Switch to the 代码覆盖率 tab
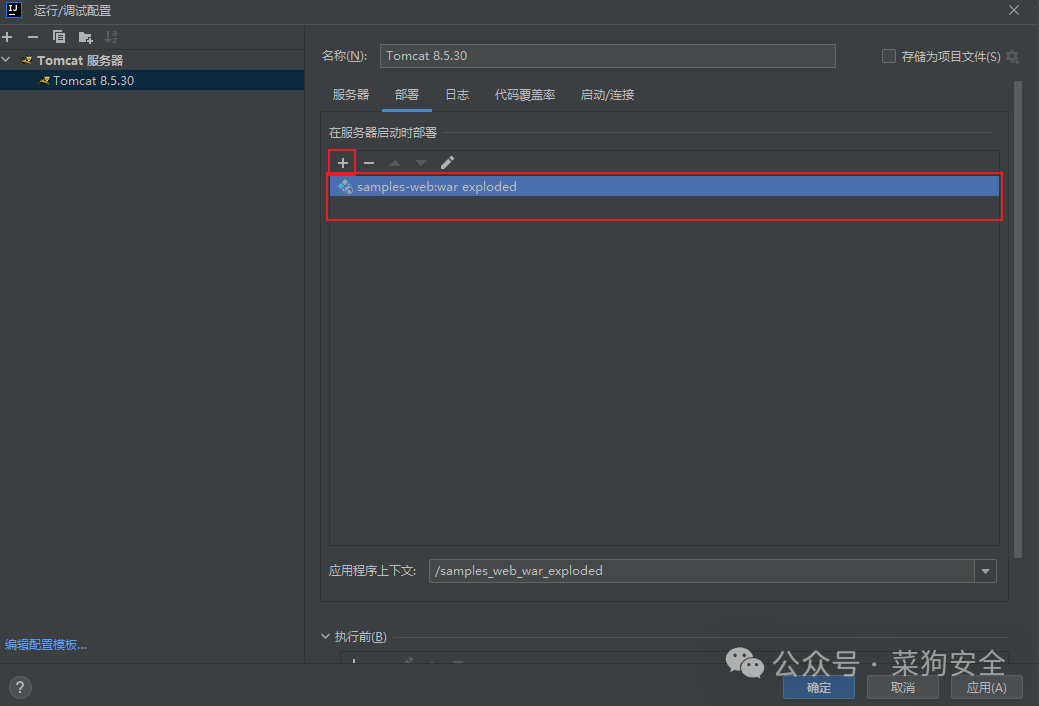The height and width of the screenshot is (706, 1039). [525, 95]
